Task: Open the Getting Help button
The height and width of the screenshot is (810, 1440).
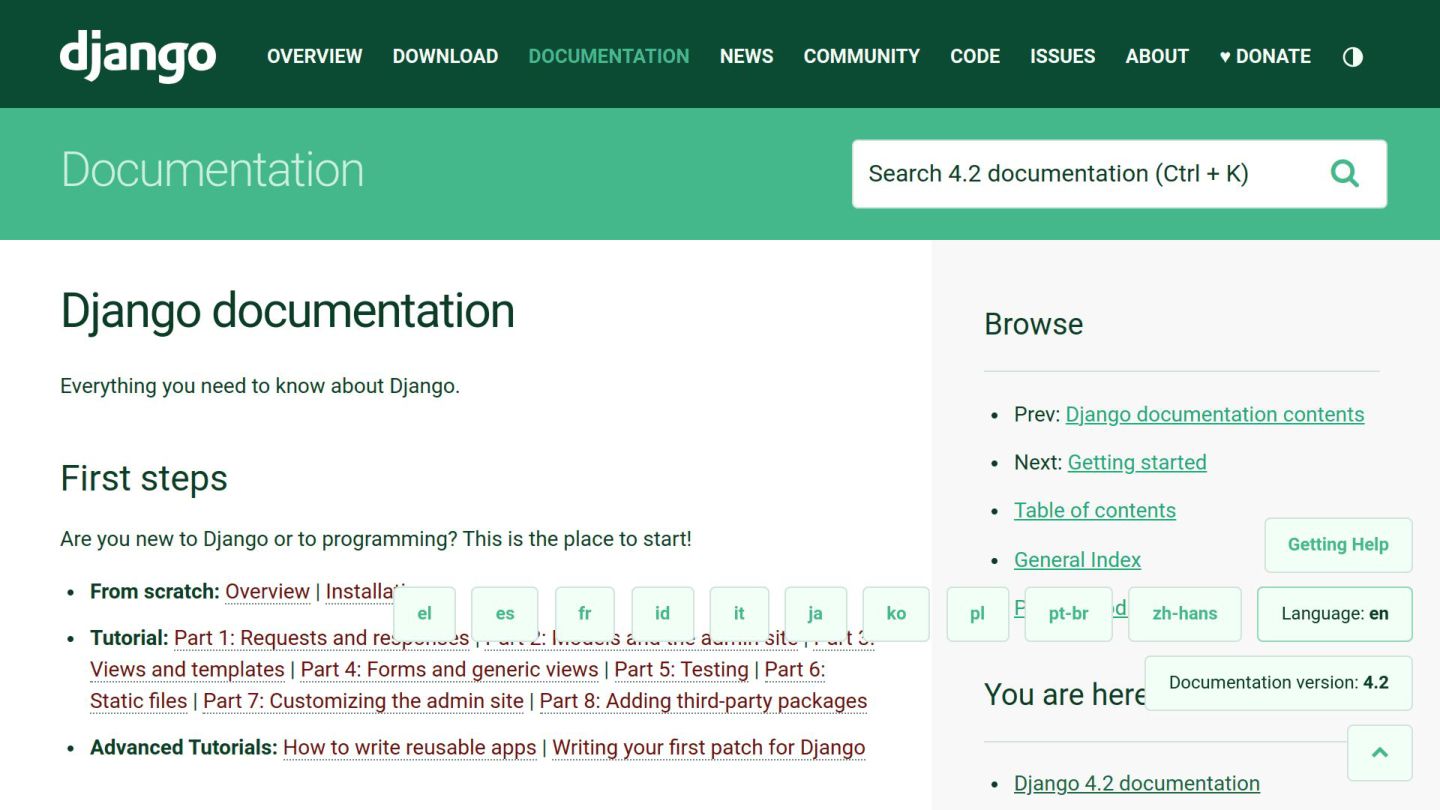Action: [x=1338, y=545]
